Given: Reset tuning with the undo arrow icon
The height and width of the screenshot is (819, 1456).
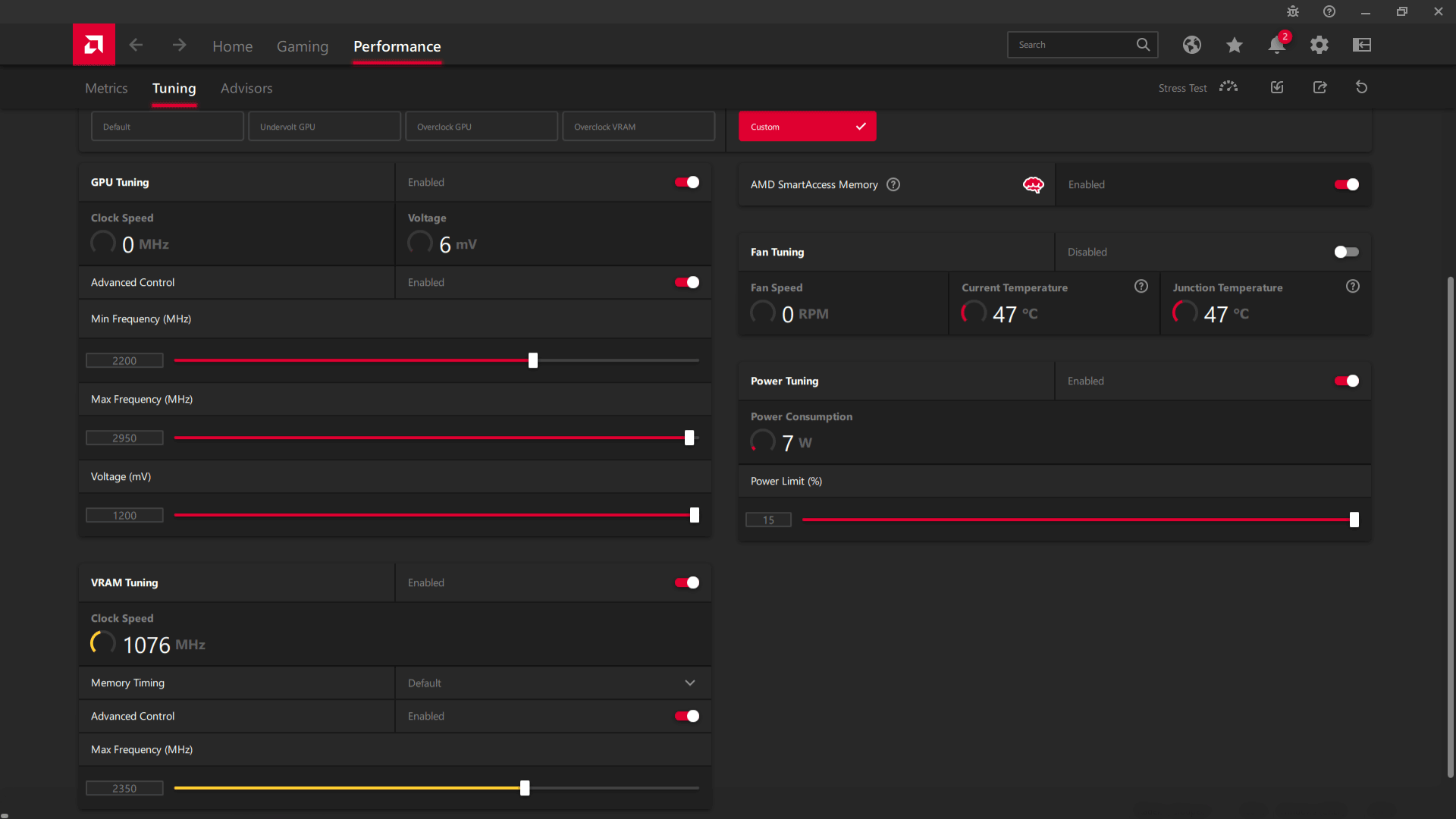Looking at the screenshot, I should click(1362, 87).
